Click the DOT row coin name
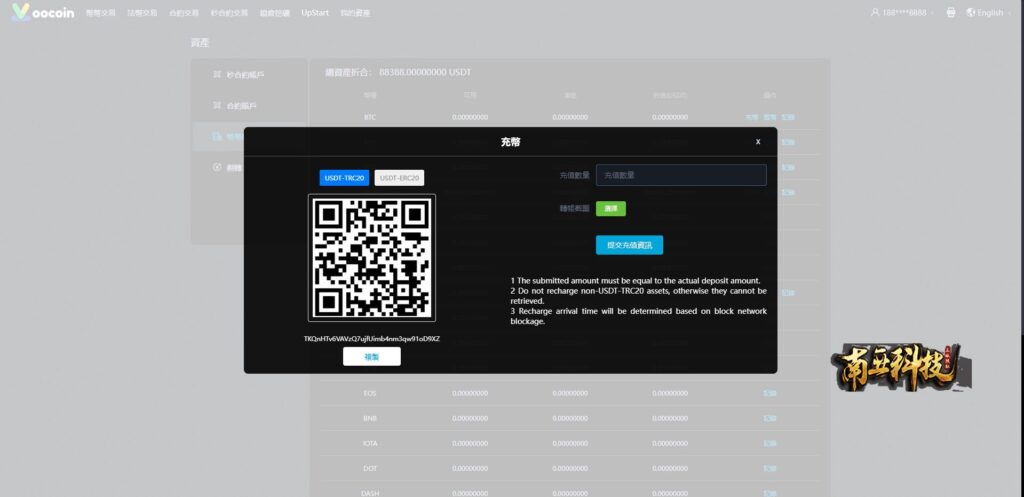The width and height of the screenshot is (1024, 497). [370, 468]
